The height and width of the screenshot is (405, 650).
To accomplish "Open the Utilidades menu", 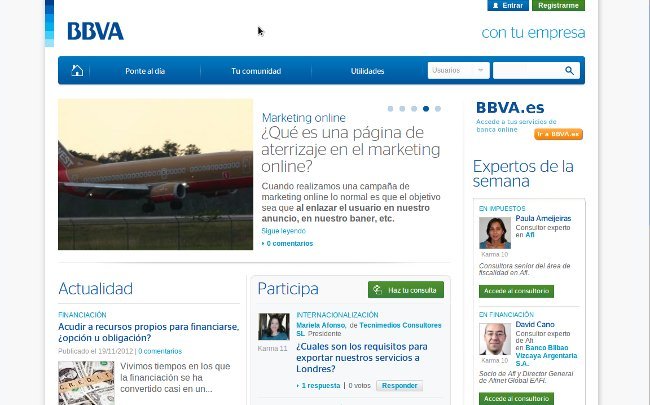I will pyautogui.click(x=367, y=71).
